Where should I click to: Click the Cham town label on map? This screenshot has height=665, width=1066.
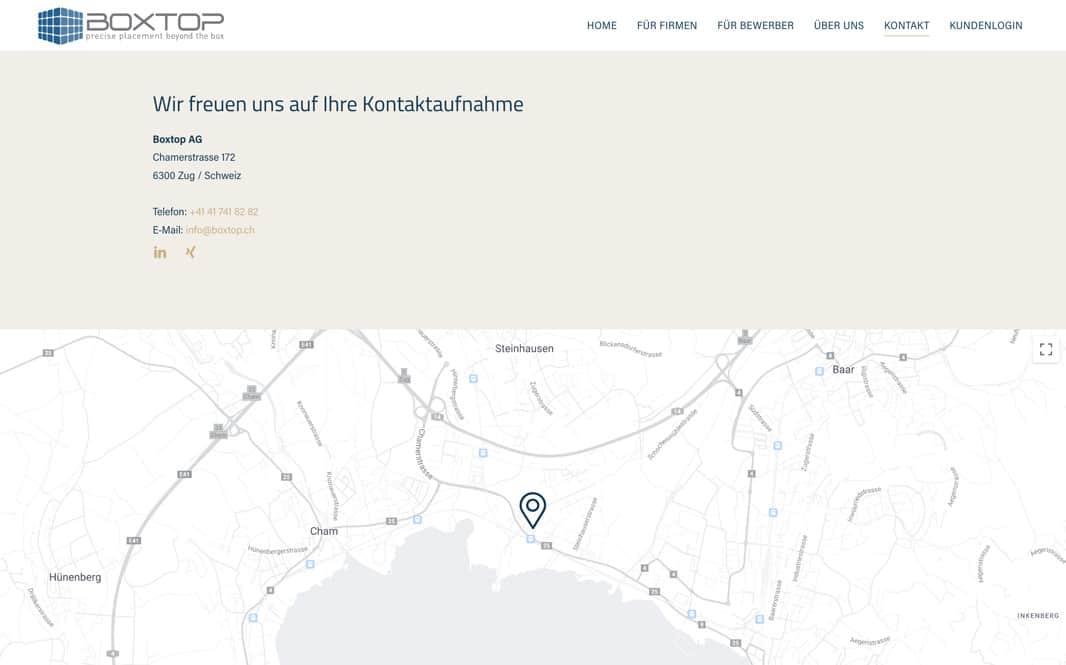[324, 531]
